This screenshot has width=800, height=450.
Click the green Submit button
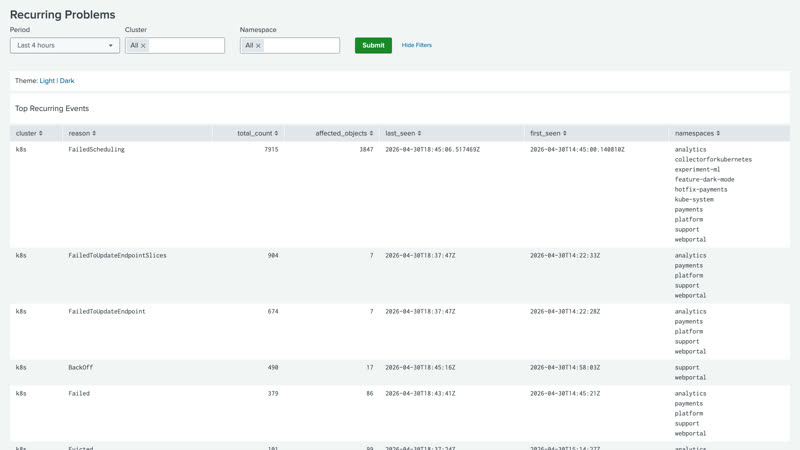(373, 45)
